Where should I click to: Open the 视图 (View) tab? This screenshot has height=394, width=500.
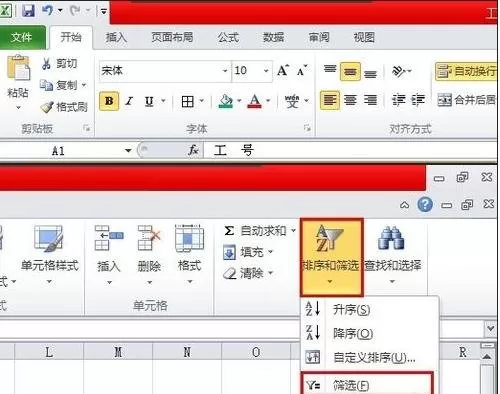(x=364, y=37)
